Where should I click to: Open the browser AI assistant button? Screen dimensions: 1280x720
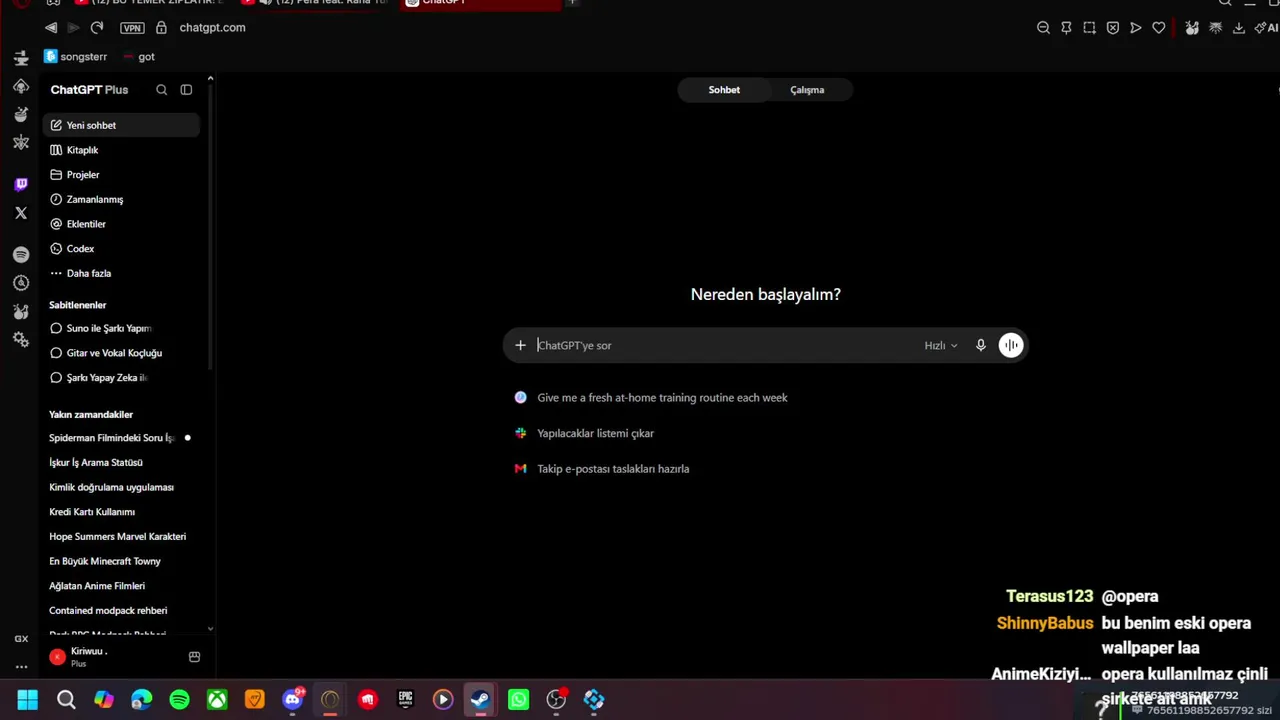point(1266,28)
